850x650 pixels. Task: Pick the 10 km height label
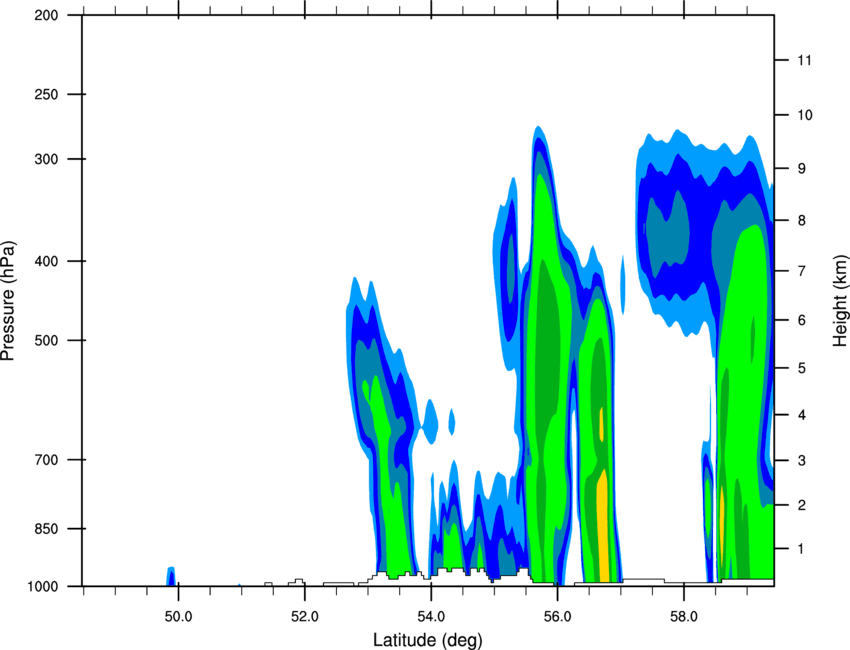point(804,115)
